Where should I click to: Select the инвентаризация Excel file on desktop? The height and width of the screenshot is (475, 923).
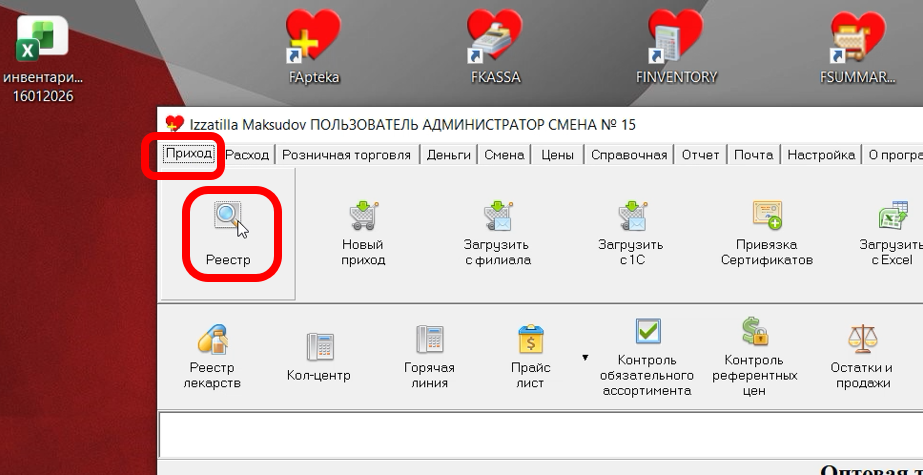(44, 59)
